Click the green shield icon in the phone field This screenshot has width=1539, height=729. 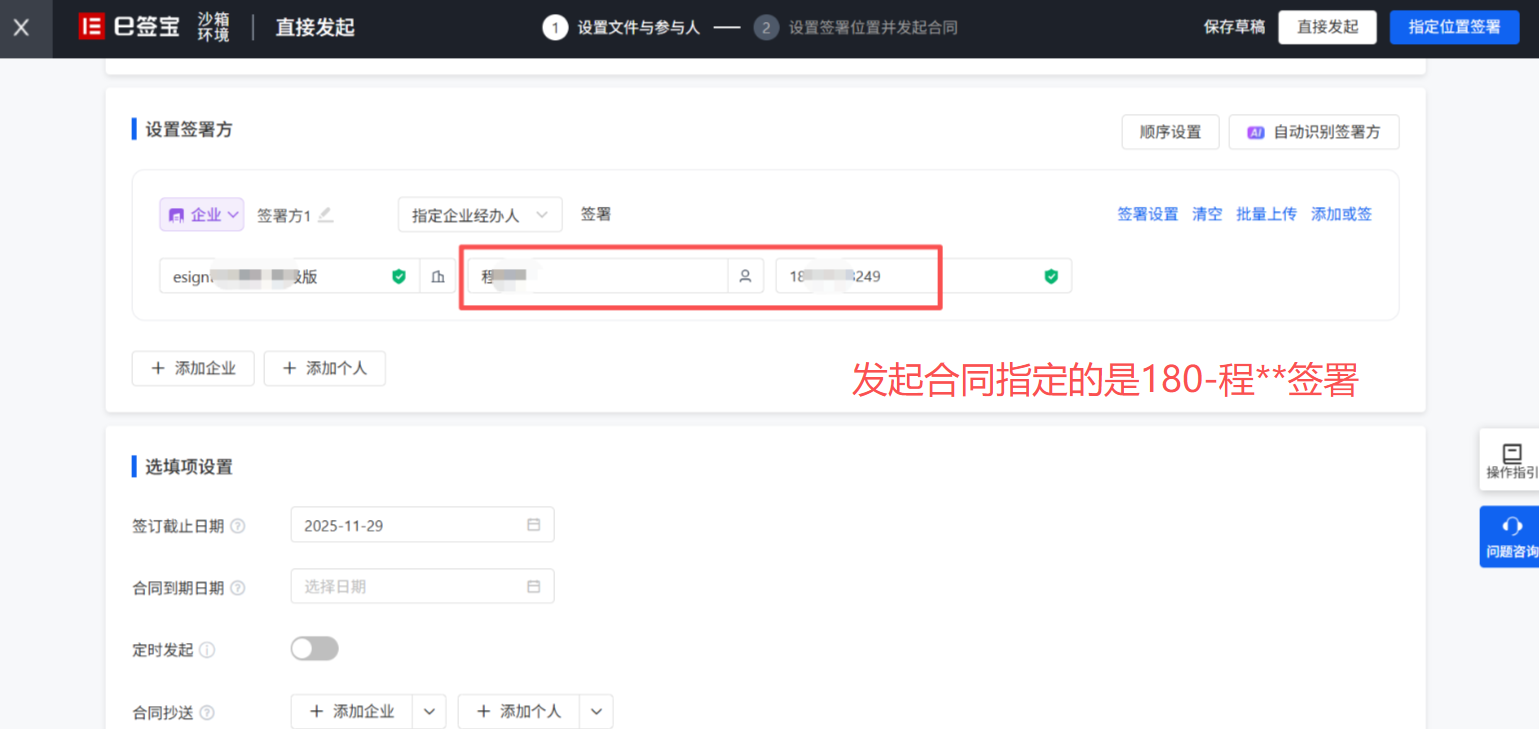coord(1051,277)
